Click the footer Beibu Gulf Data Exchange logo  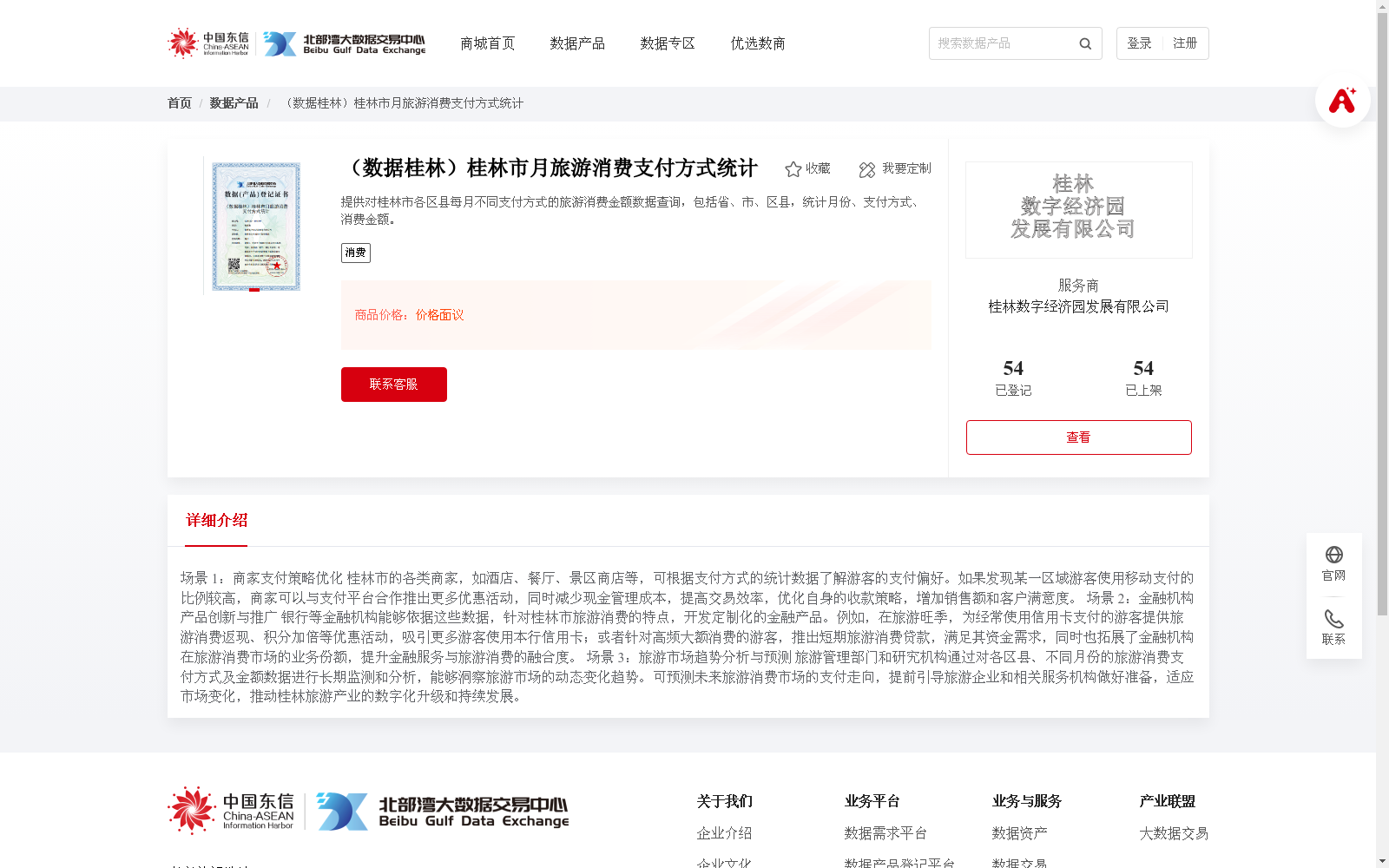pyautogui.click(x=443, y=812)
